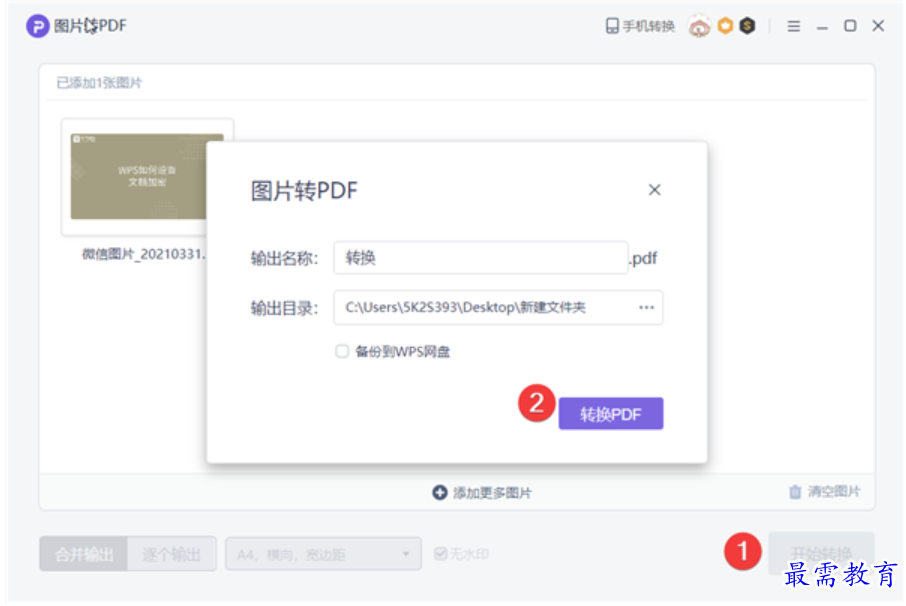The image size is (906, 606).
Task: Select 合并输出 mode
Action: point(84,554)
